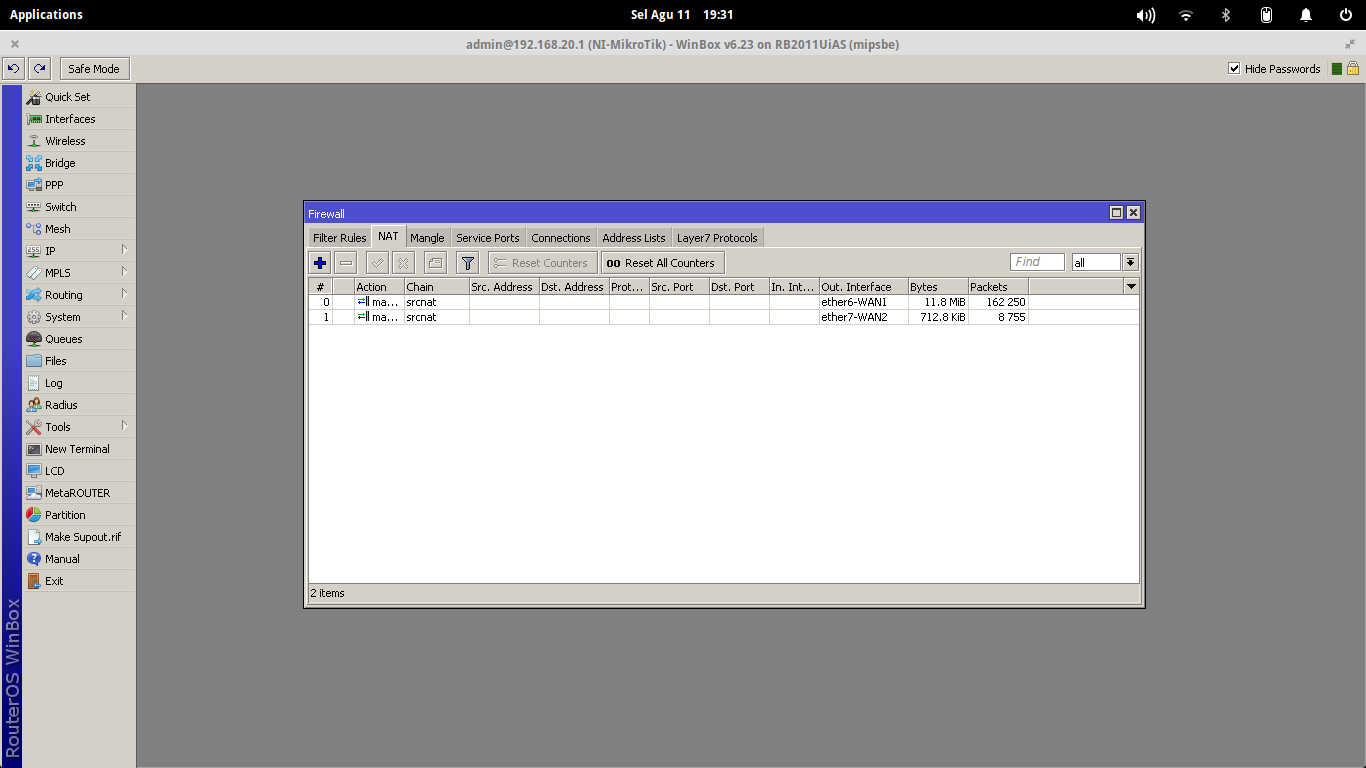
Task: Expand the IP submenu
Action: click(79, 251)
